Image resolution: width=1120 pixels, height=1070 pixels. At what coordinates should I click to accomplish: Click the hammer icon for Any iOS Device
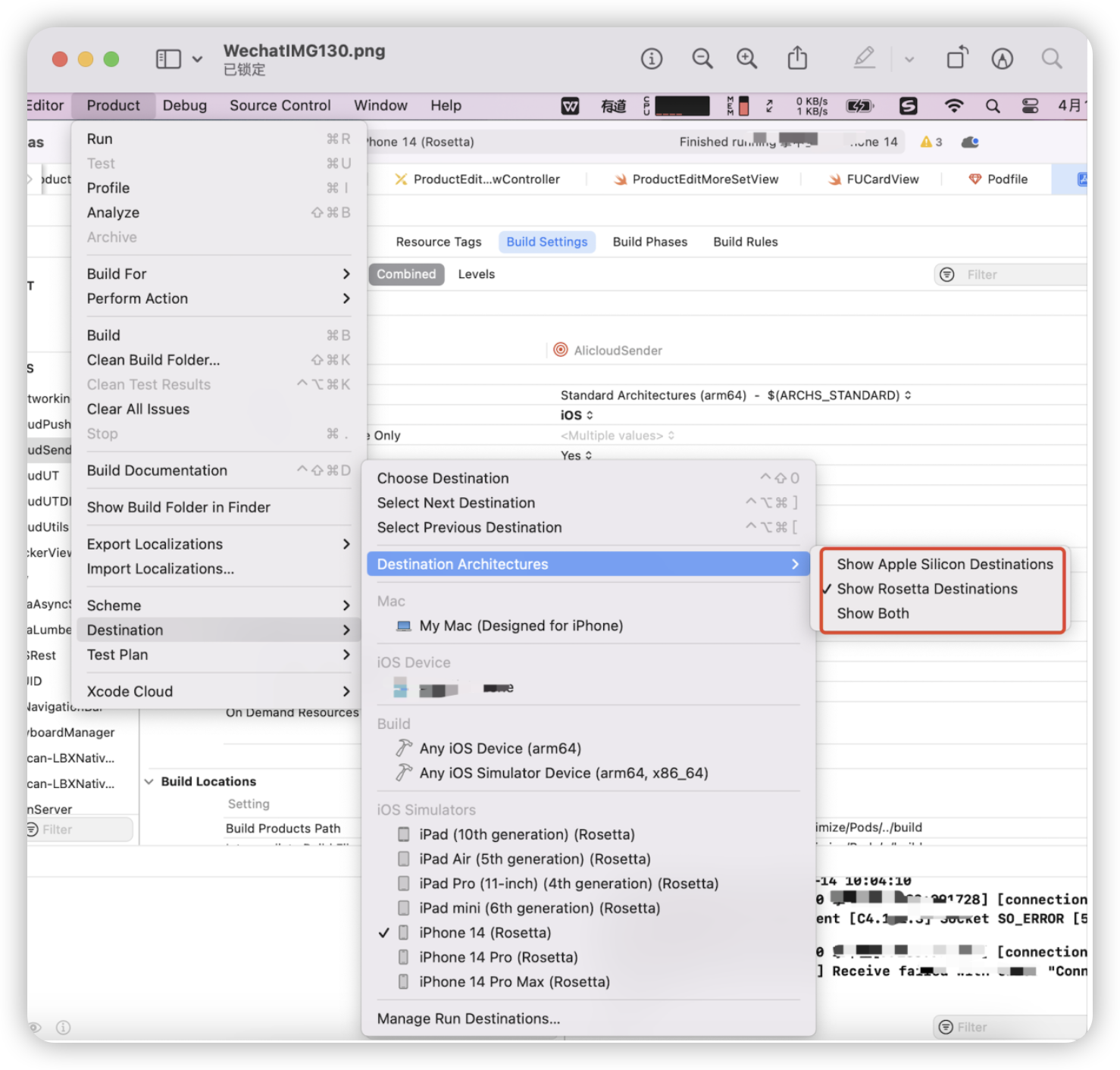(404, 748)
